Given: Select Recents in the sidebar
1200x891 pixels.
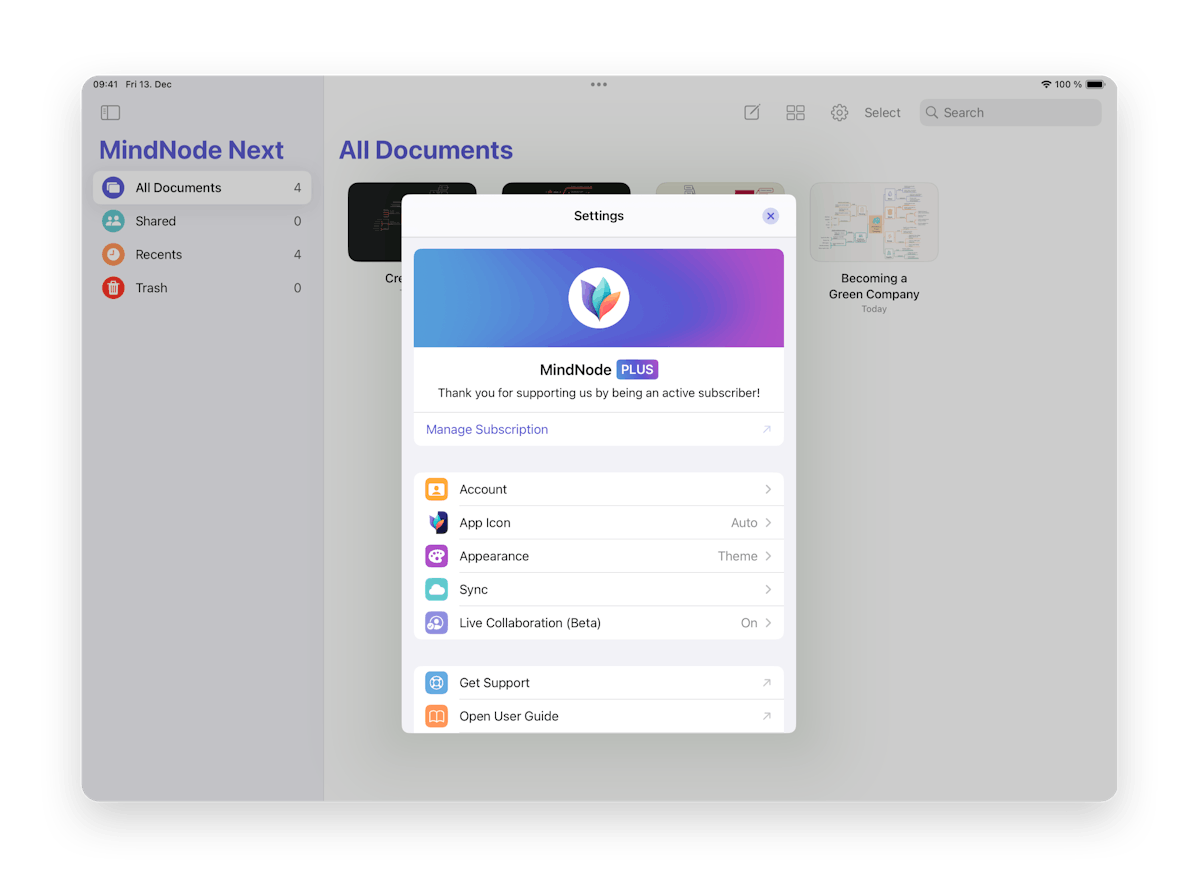Looking at the screenshot, I should (x=160, y=254).
